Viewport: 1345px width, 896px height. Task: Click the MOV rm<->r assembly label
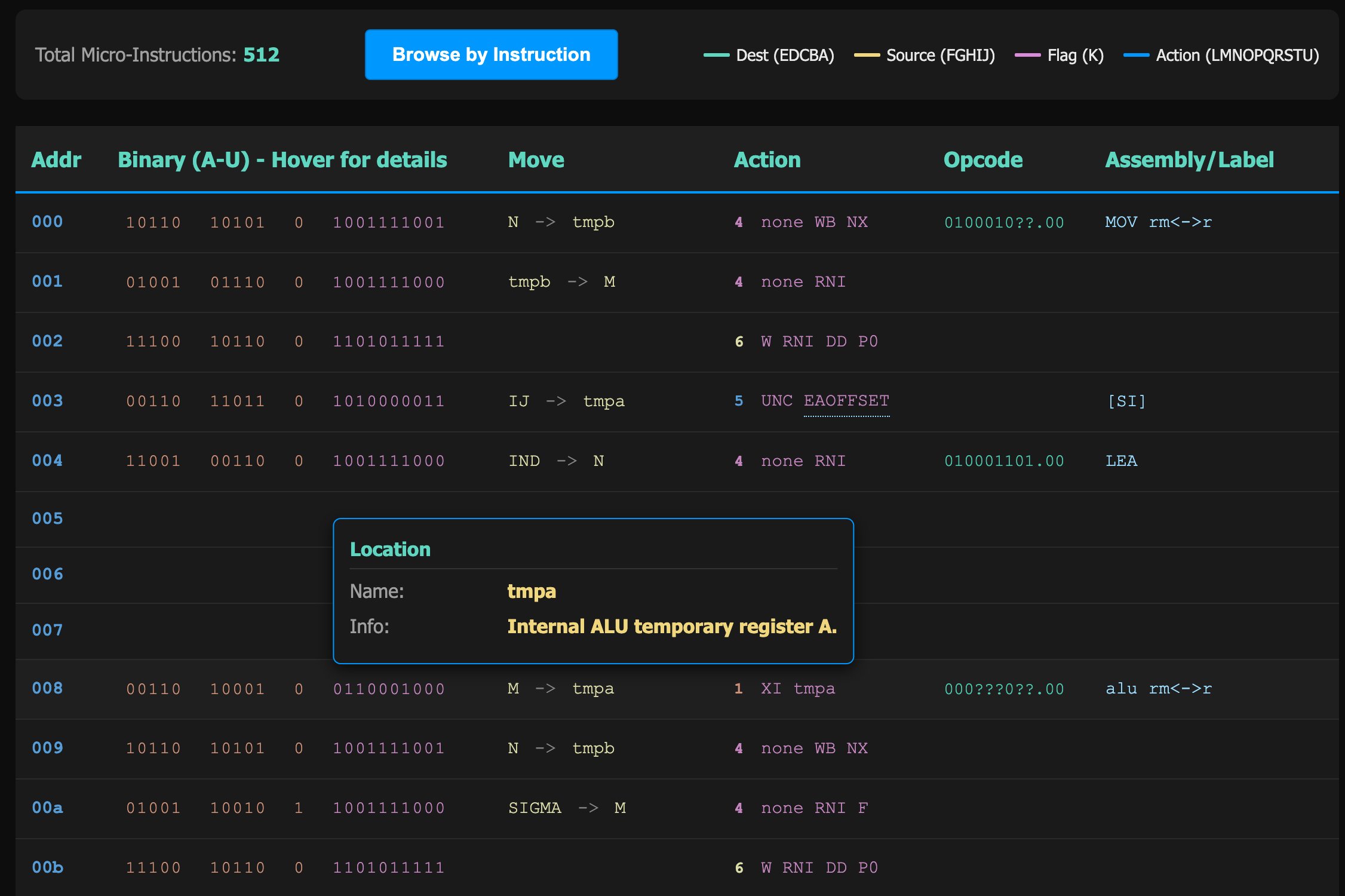pos(1157,222)
